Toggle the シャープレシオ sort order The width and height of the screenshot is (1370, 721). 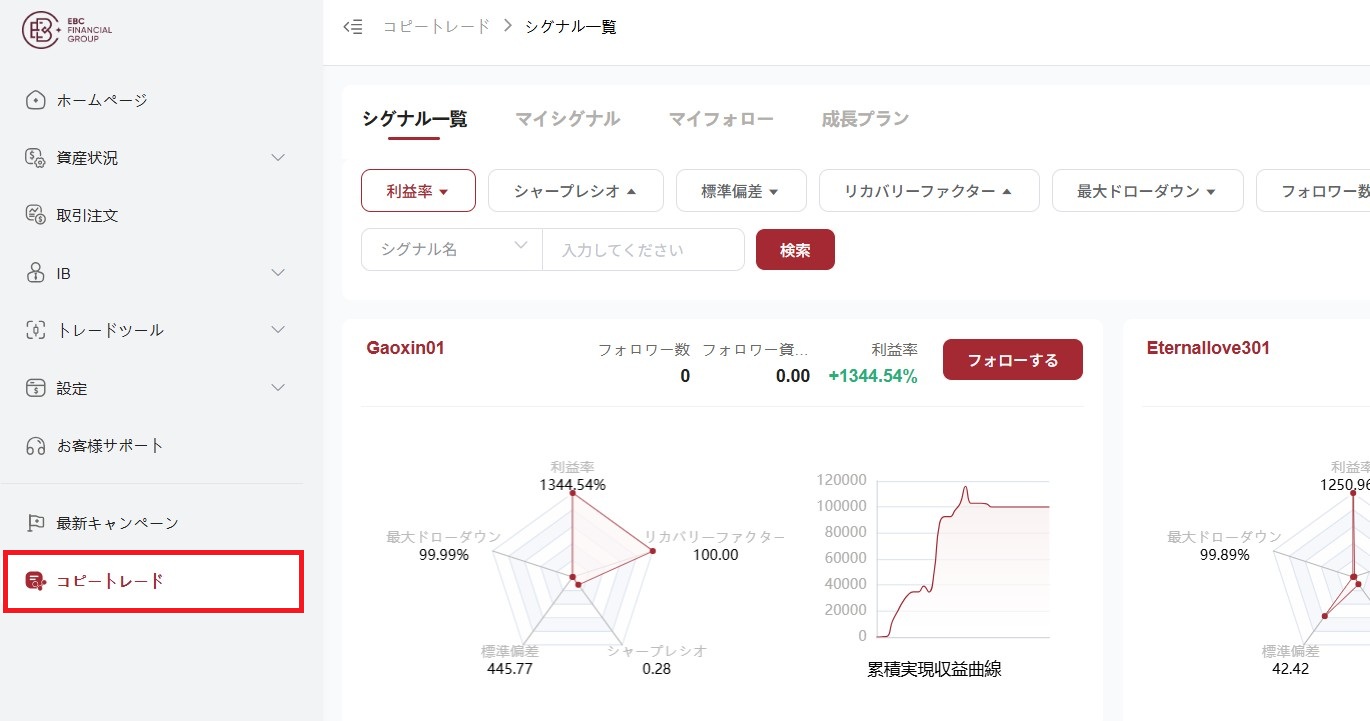(x=575, y=191)
